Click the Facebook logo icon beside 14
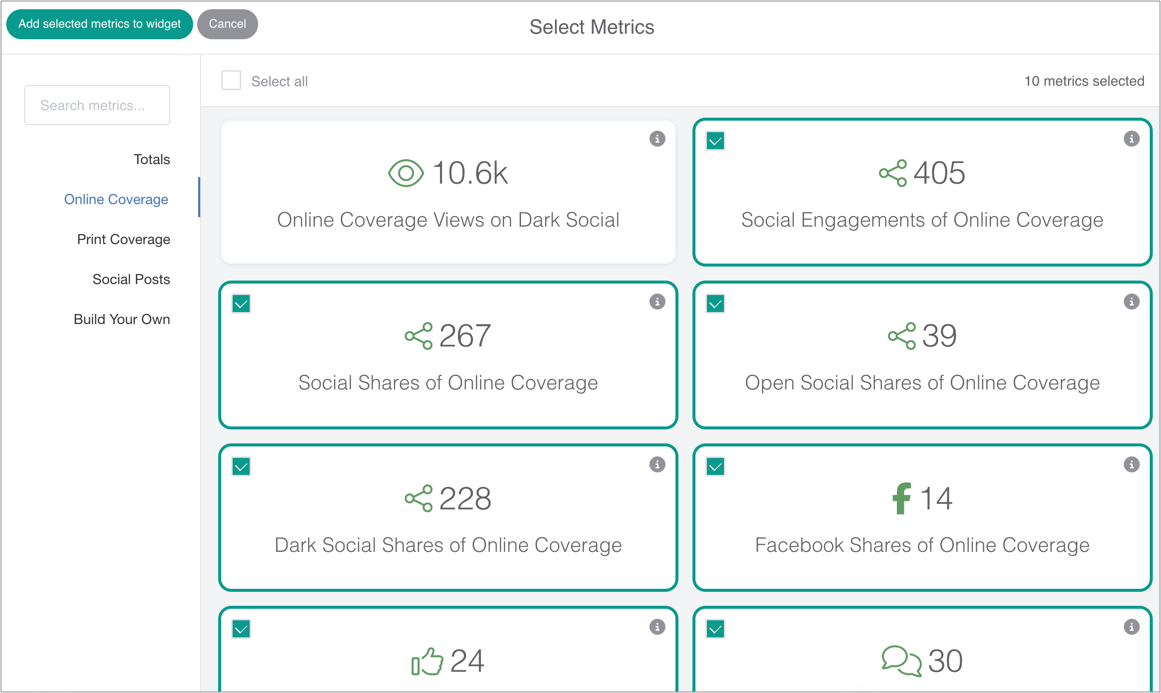Screen dimensions: 1161x693 901,498
